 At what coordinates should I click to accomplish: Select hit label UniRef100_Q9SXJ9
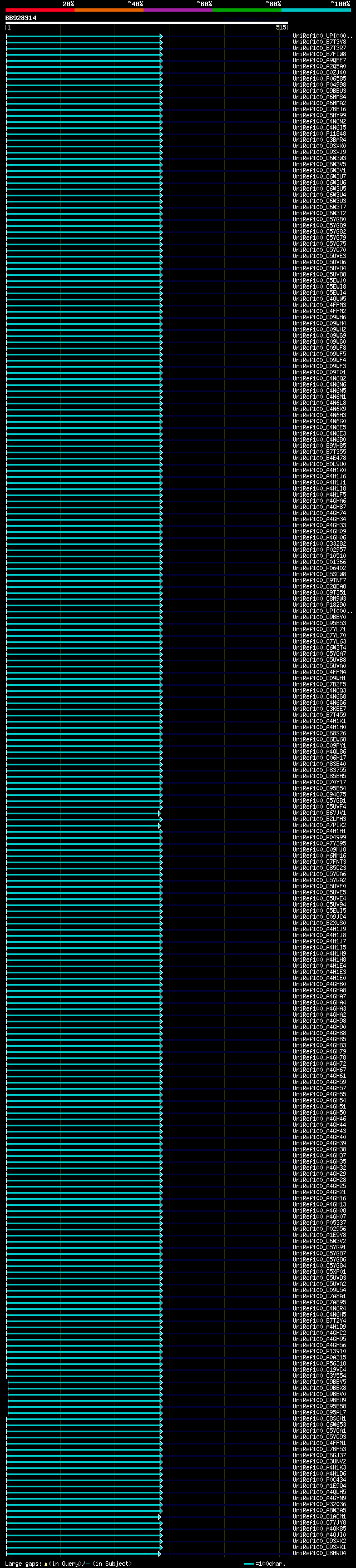click(x=319, y=152)
